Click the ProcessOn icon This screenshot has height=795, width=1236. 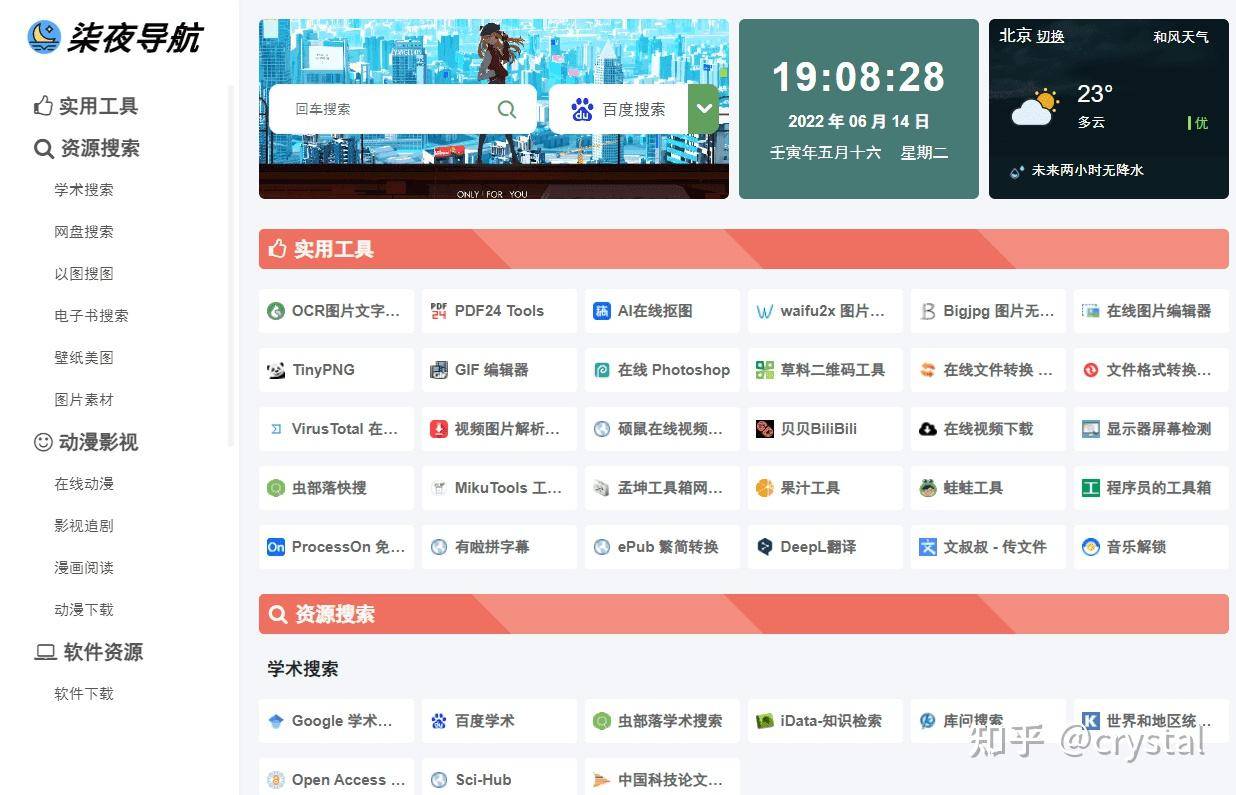coord(276,547)
